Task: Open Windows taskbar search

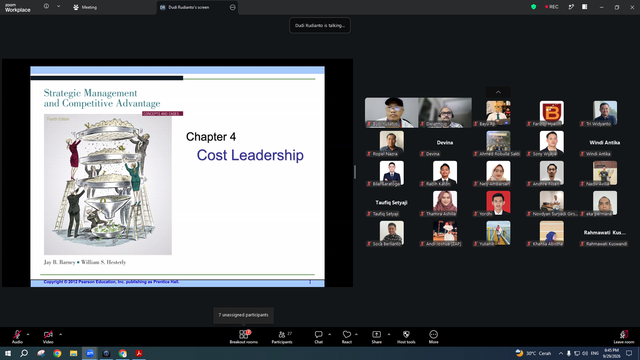Action: [x=24, y=353]
